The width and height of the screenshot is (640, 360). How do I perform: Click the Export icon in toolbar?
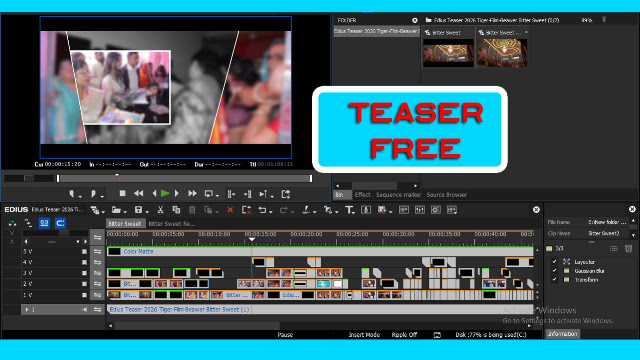(382, 210)
